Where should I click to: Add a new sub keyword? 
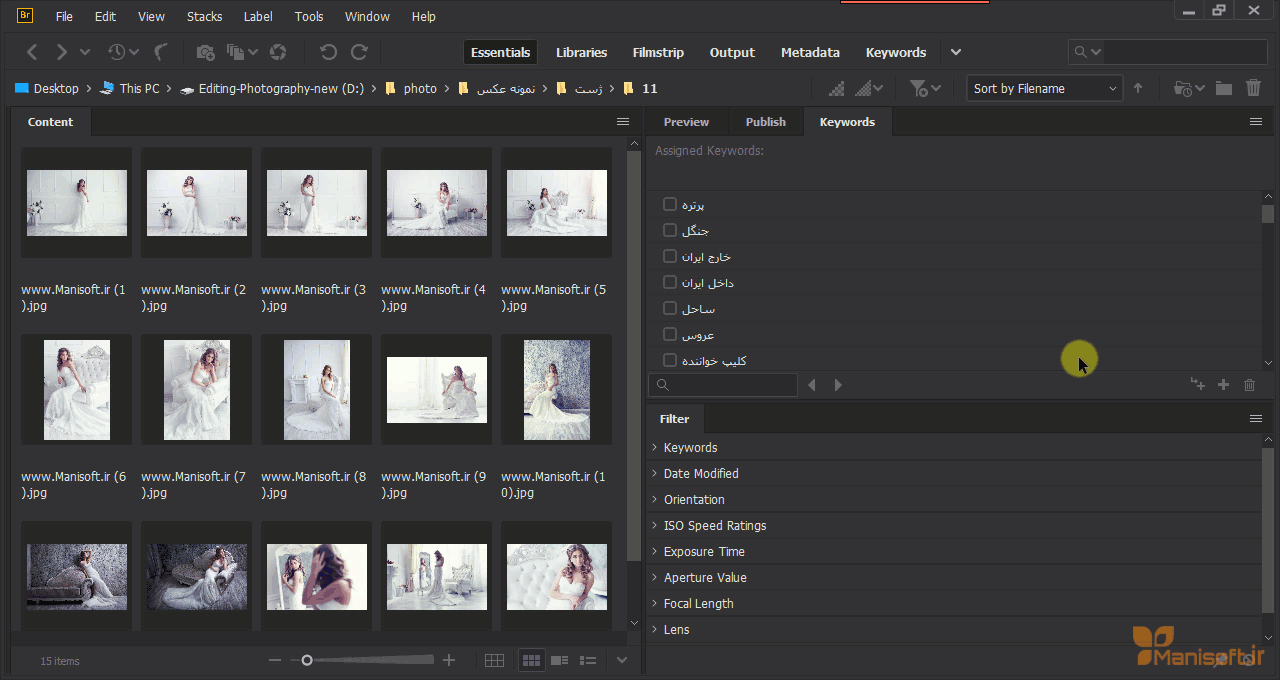[1197, 385]
